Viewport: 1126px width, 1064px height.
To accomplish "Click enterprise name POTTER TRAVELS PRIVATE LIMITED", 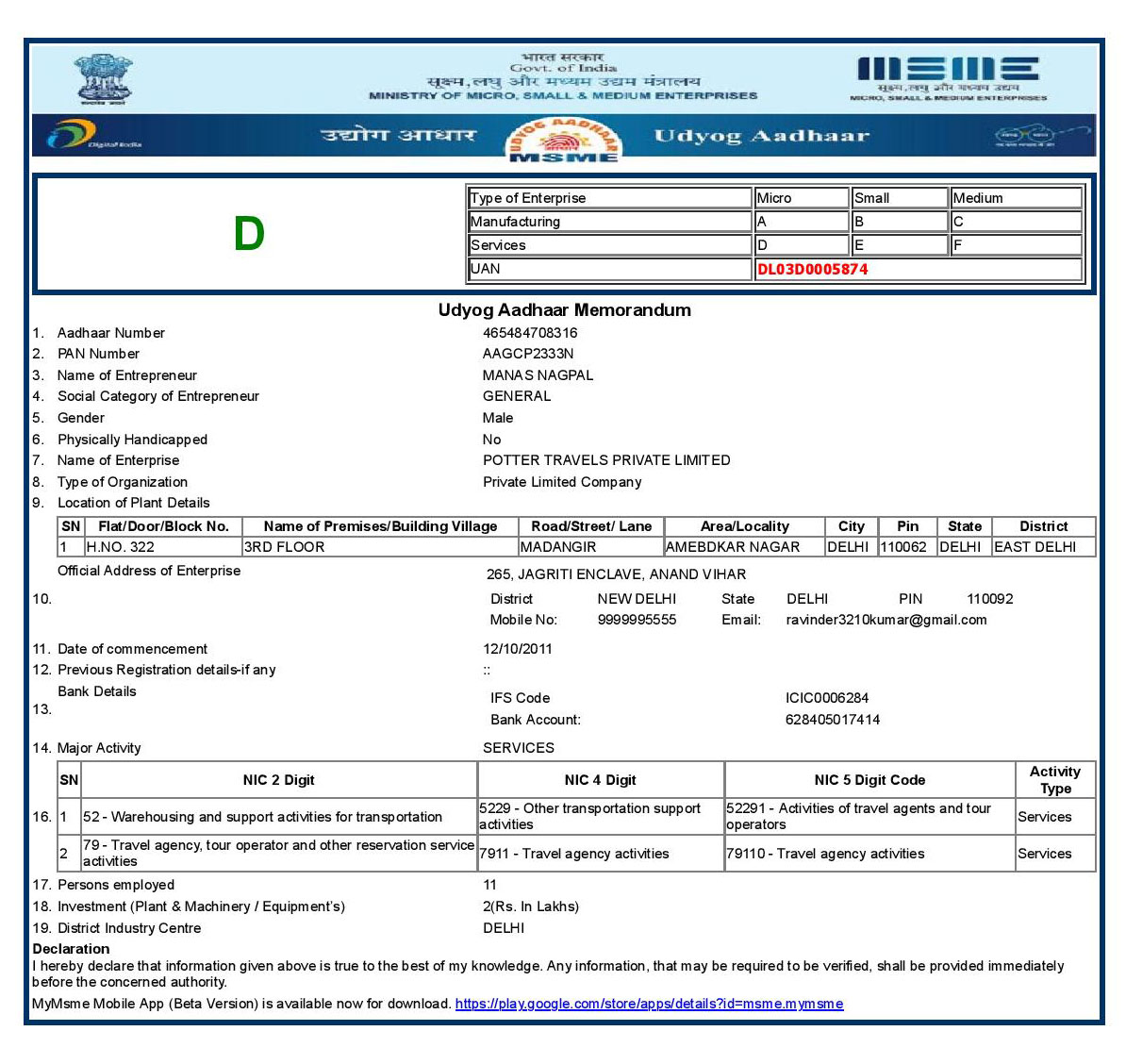I will tap(606, 459).
